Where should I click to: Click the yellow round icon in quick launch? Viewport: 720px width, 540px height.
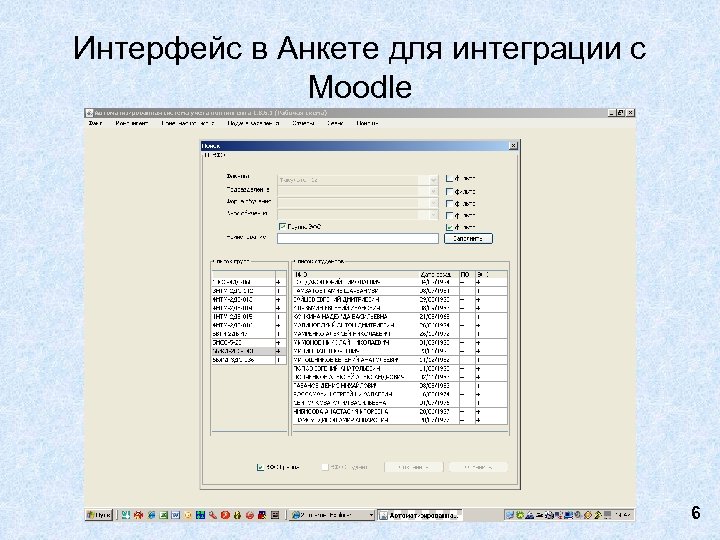coord(188,515)
